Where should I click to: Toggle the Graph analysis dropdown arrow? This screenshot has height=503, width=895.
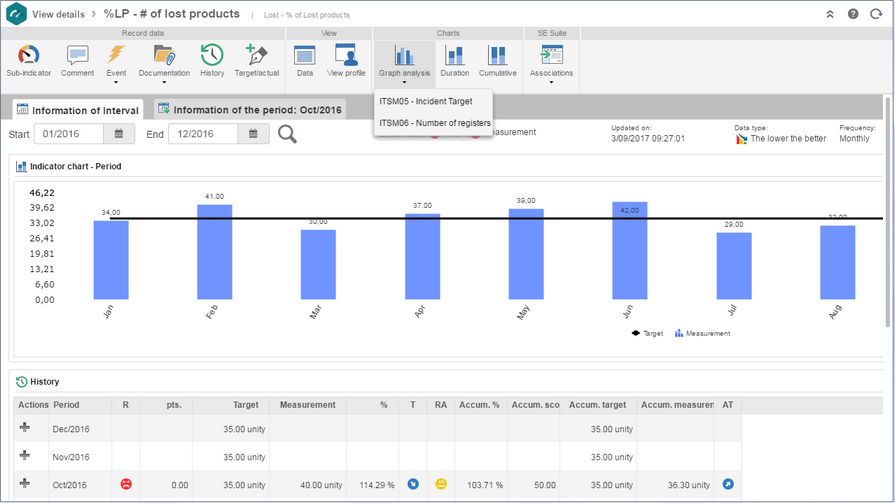(x=404, y=83)
